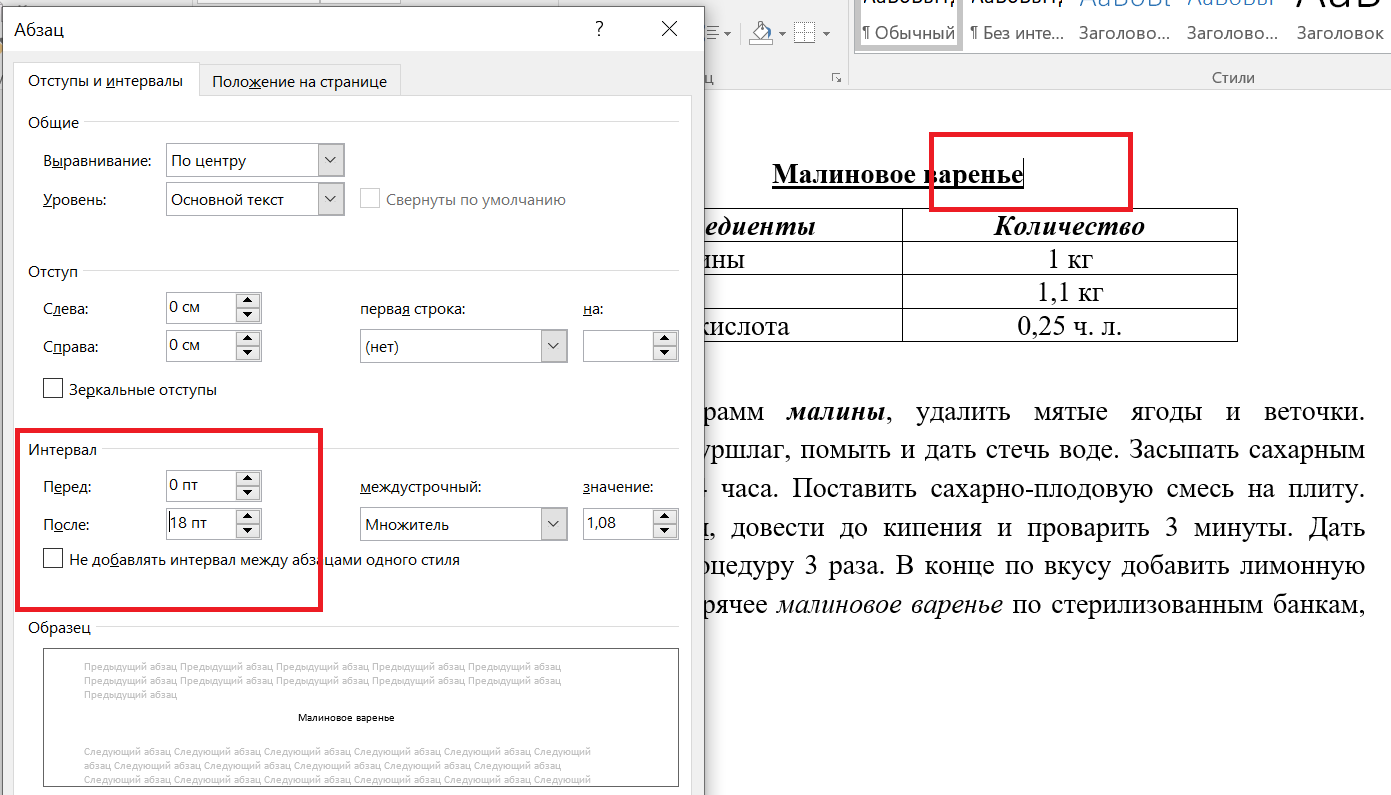Open the междустрочный dropdown
The image size is (1391, 795).
coord(554,524)
